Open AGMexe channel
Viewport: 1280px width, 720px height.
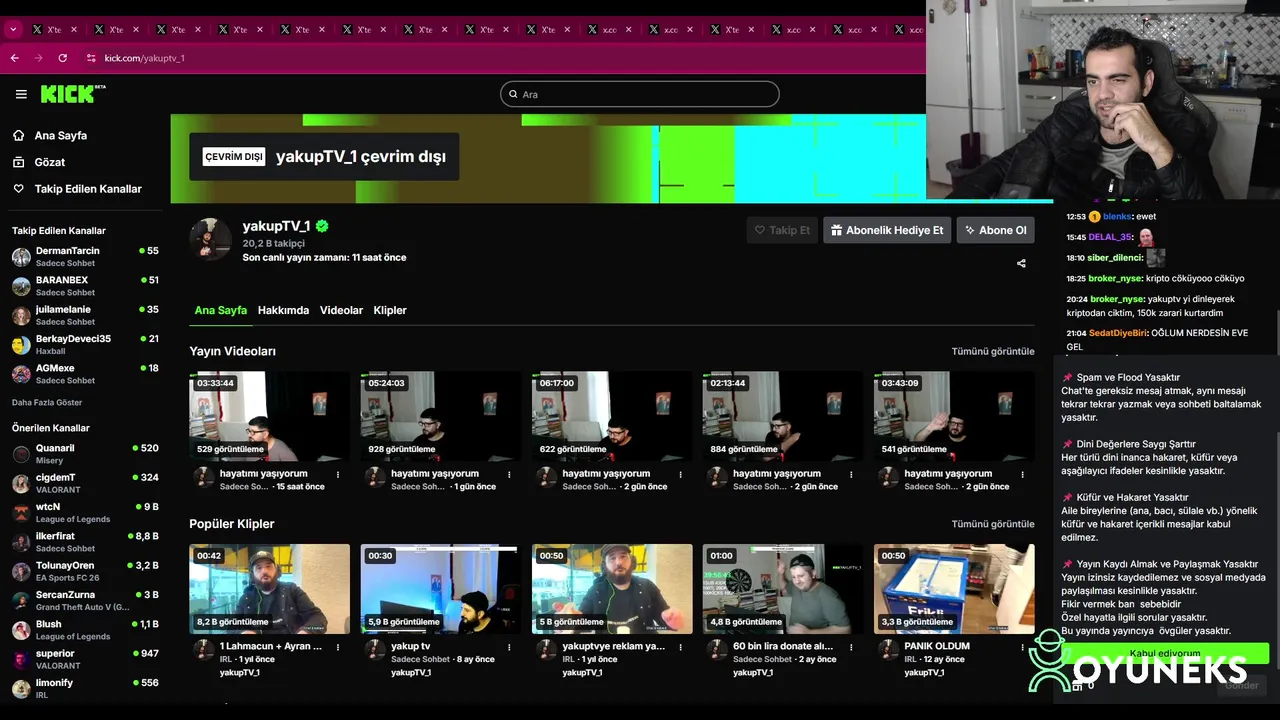pyautogui.click(x=85, y=374)
